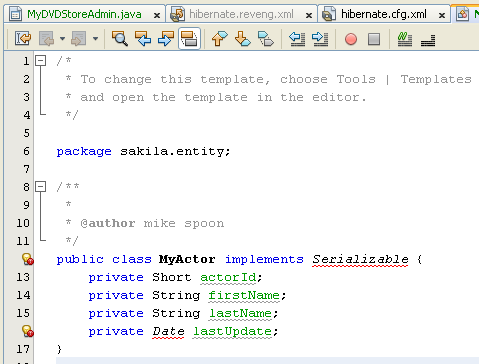Click the 'actorId' field name
479x364 pixels.
pos(228,277)
